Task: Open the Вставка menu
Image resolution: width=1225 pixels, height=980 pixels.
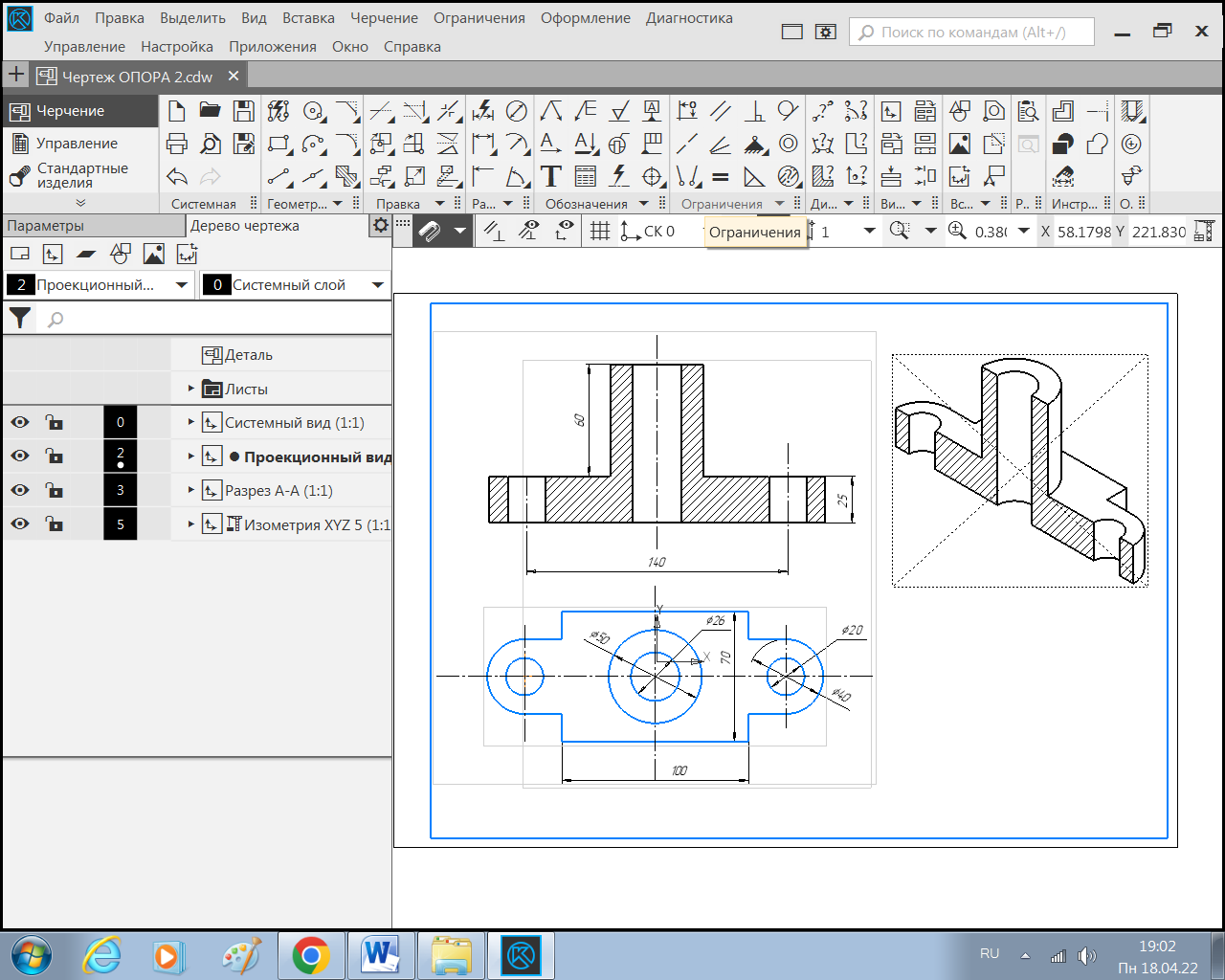Action: pos(308,18)
